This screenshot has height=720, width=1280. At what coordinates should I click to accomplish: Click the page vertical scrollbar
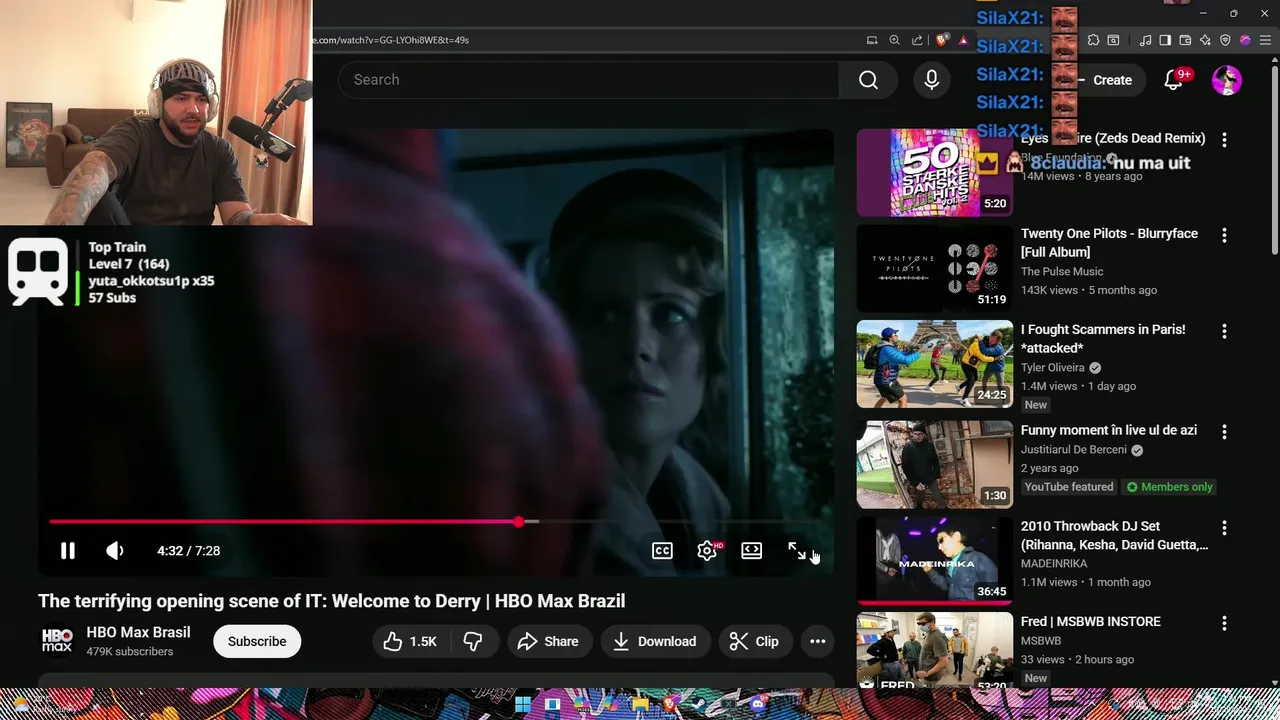pos(1274,160)
